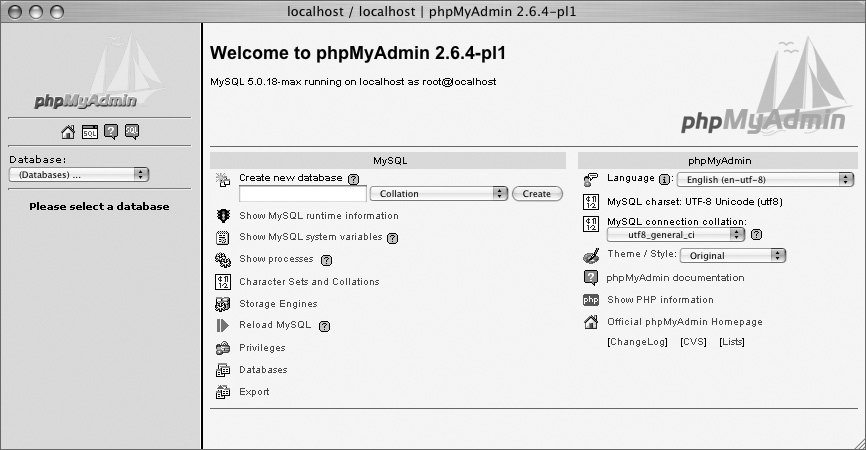Open Show MySQL runtime information link
Image resolution: width=866 pixels, height=450 pixels.
click(x=319, y=216)
